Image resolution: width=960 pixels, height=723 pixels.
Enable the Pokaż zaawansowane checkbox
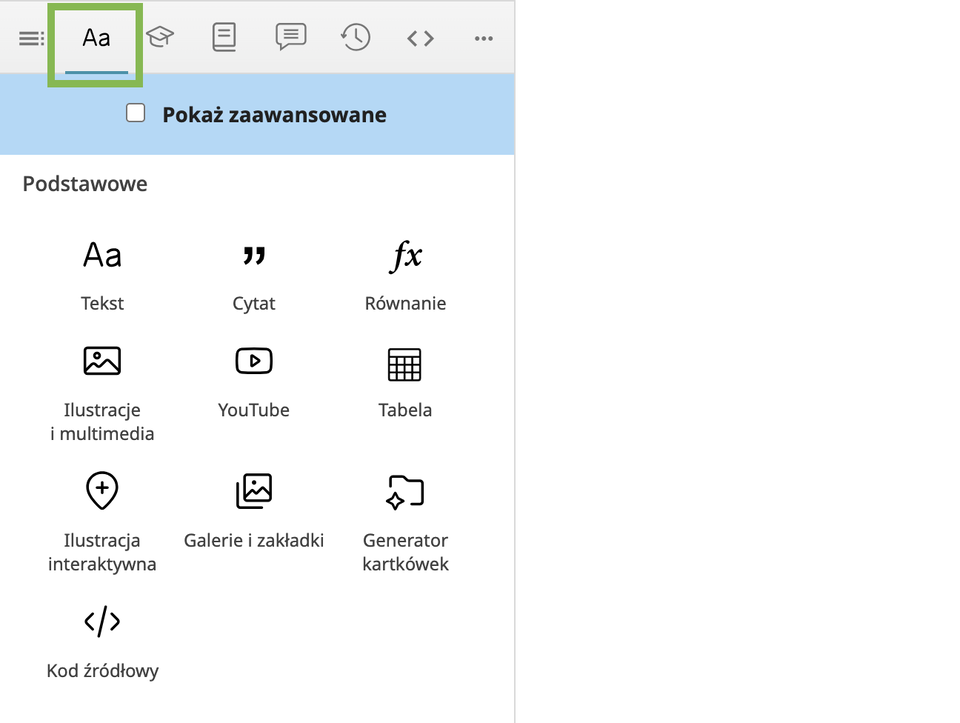pos(136,113)
